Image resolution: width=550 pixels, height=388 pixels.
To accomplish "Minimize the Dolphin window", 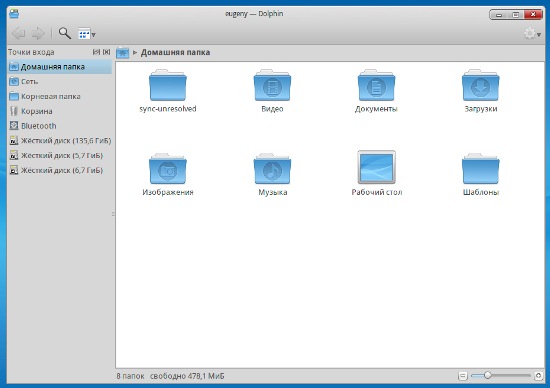I will (x=498, y=15).
